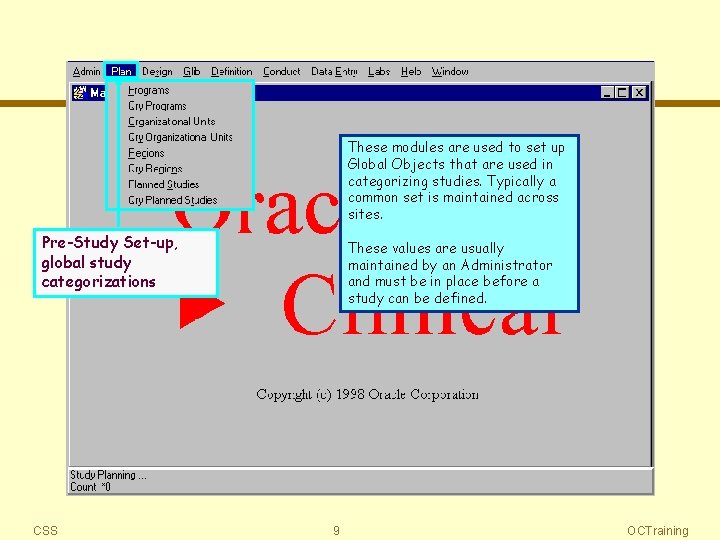Open the Data Entry menu
The image size is (720, 540).
coord(334,72)
